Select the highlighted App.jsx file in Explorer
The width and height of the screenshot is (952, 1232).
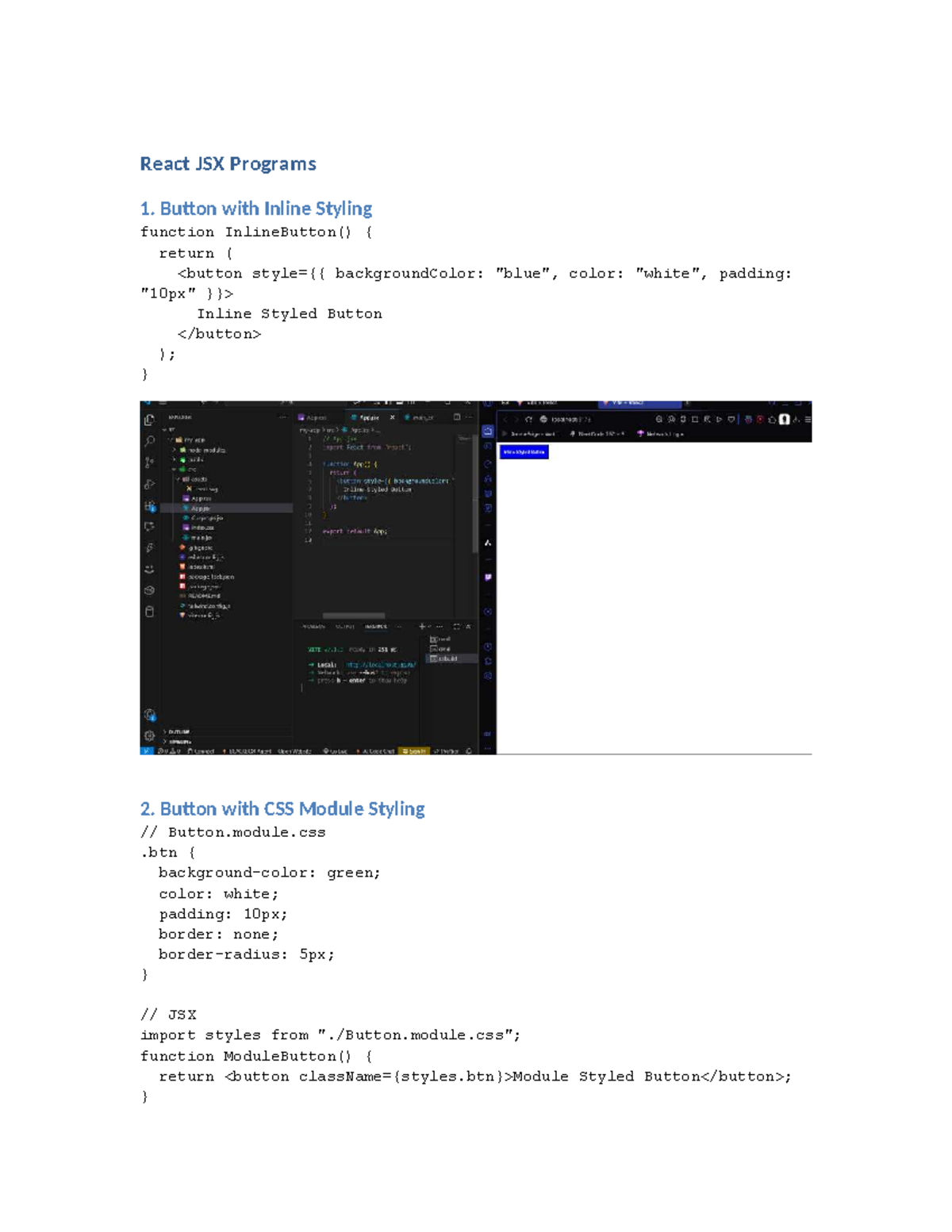[x=200, y=509]
